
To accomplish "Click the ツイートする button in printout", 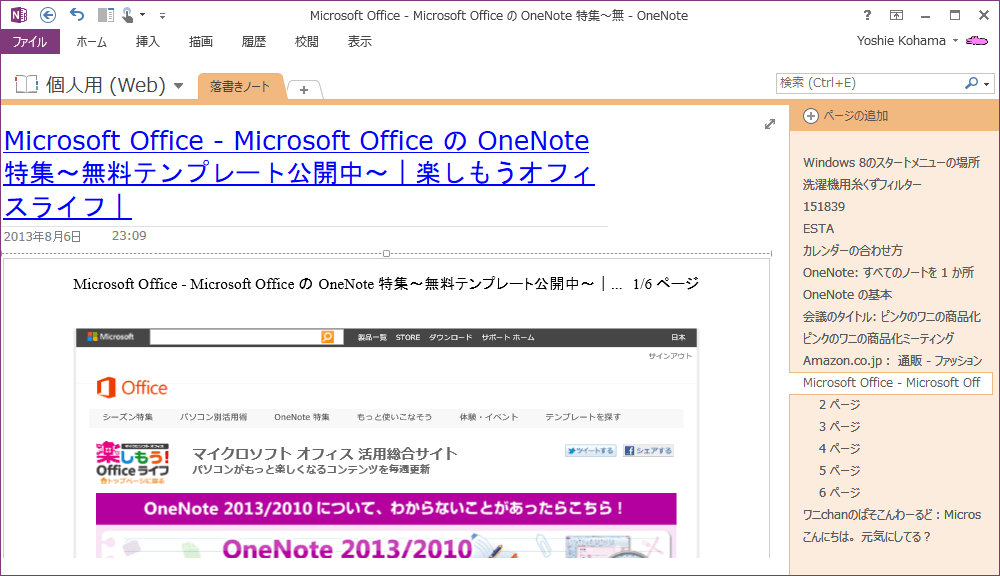I will [591, 451].
